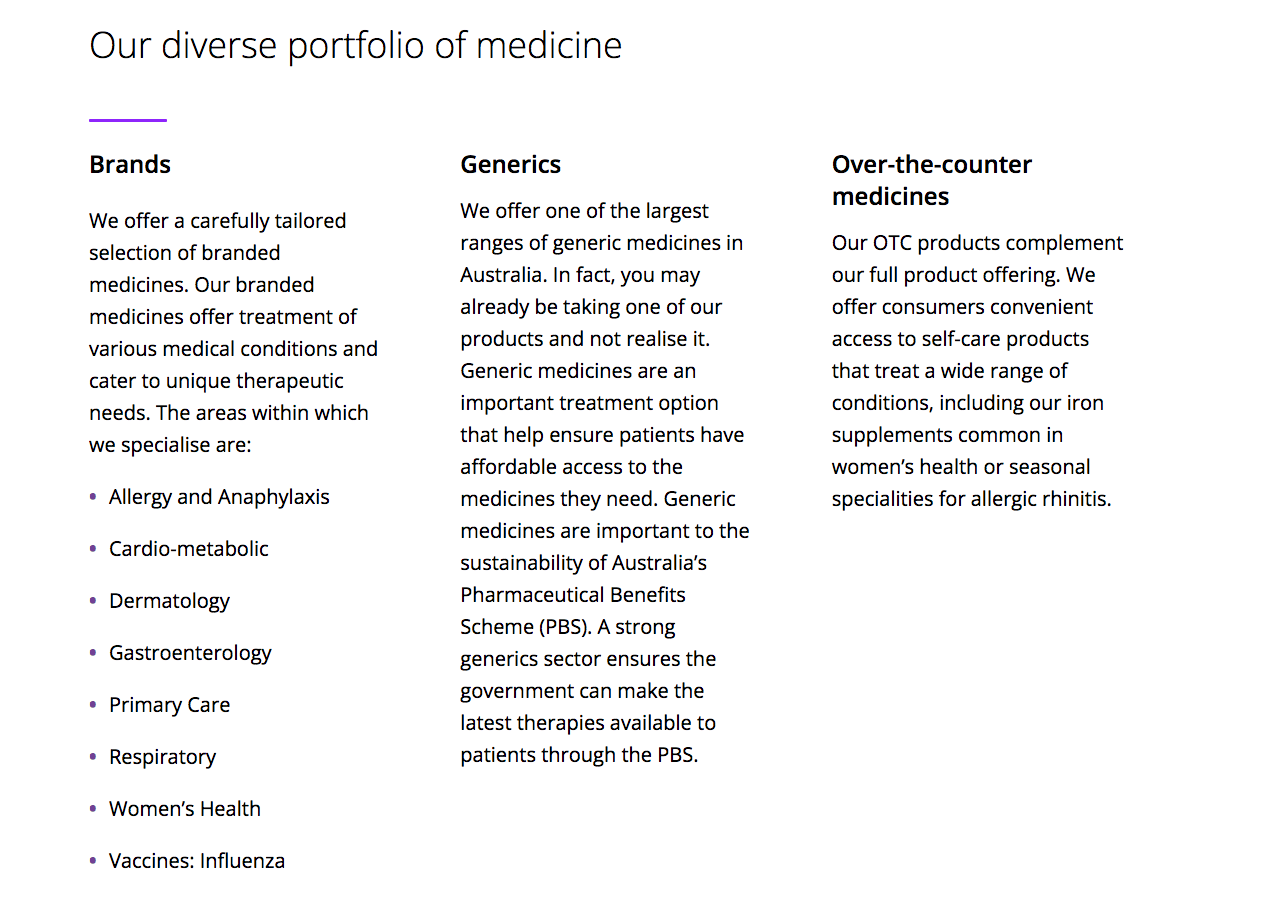Click the Dermatology list item
The width and height of the screenshot is (1277, 914).
169,601
